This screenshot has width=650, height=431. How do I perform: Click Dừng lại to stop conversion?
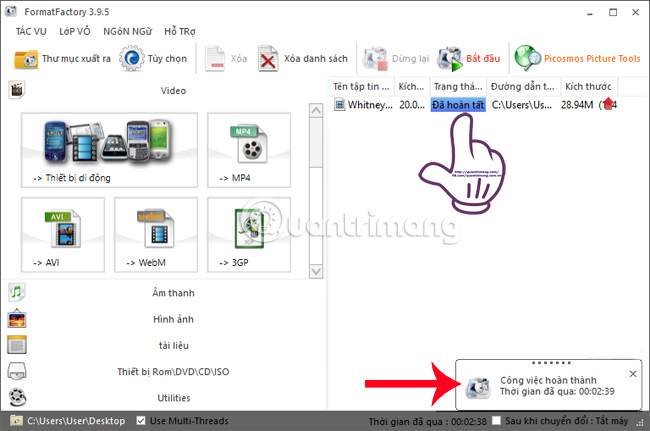pos(396,58)
